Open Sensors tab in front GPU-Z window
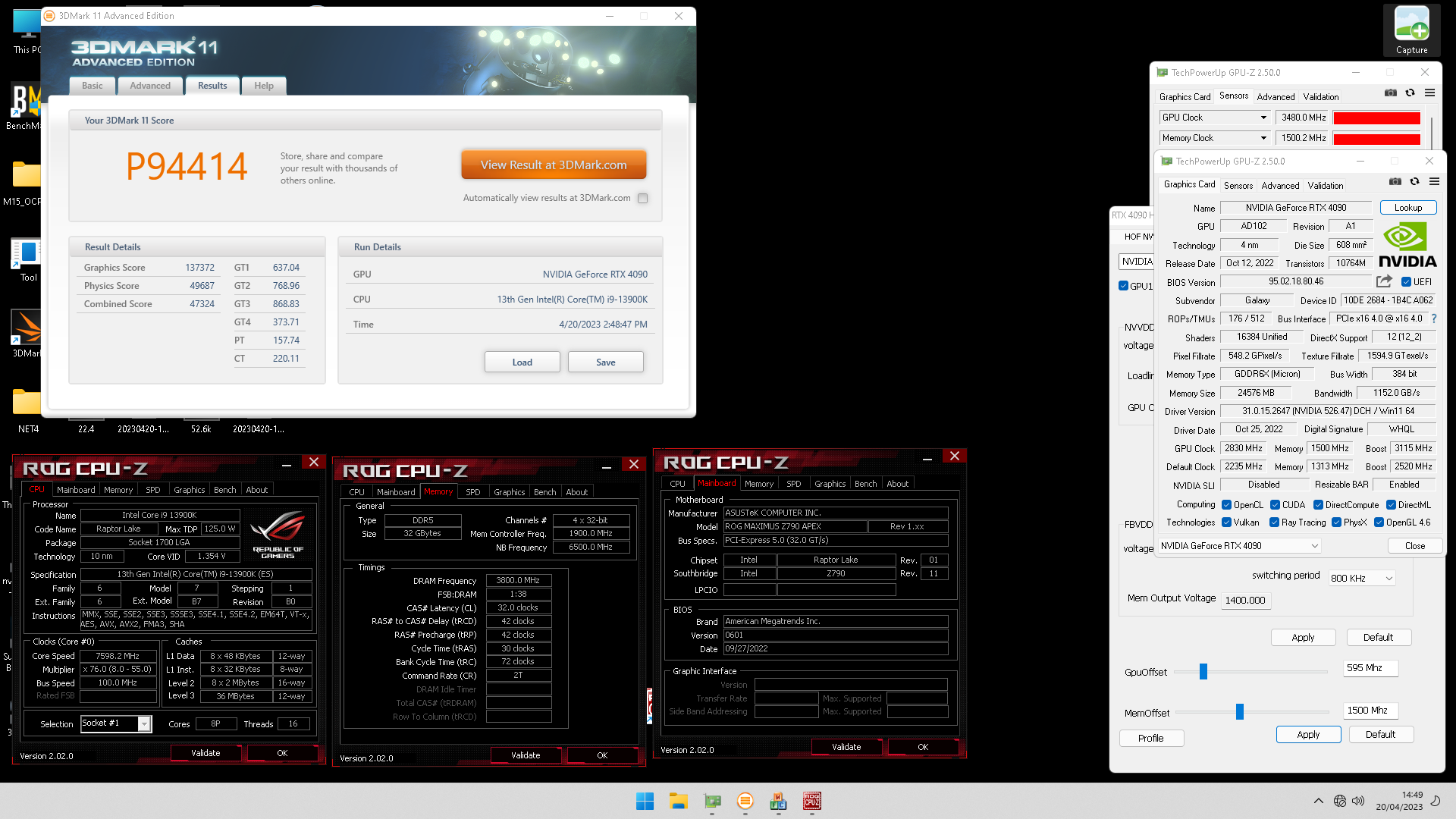1456x819 pixels. [x=1238, y=185]
